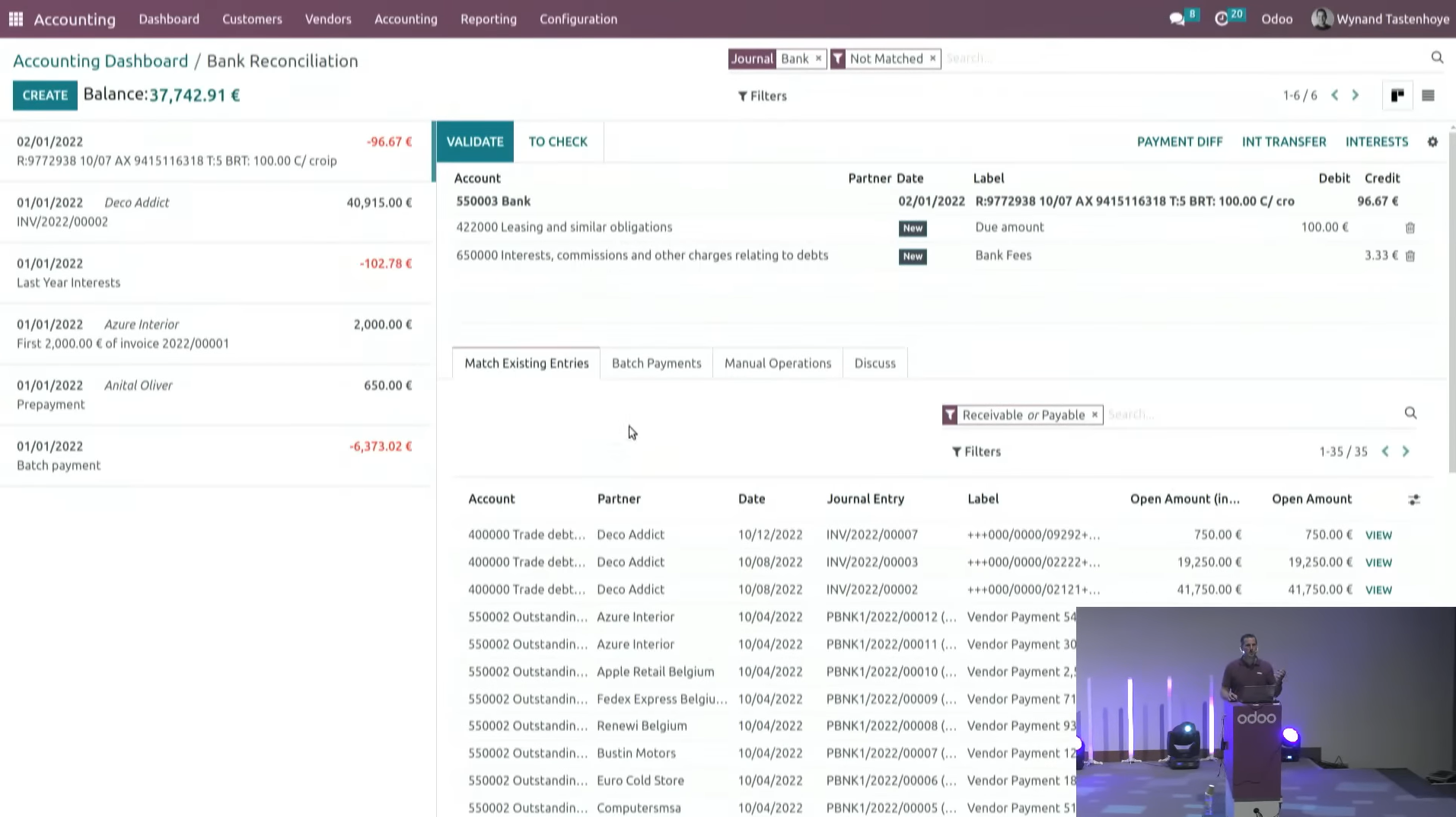Go to previous page of bank statements

tap(1335, 95)
